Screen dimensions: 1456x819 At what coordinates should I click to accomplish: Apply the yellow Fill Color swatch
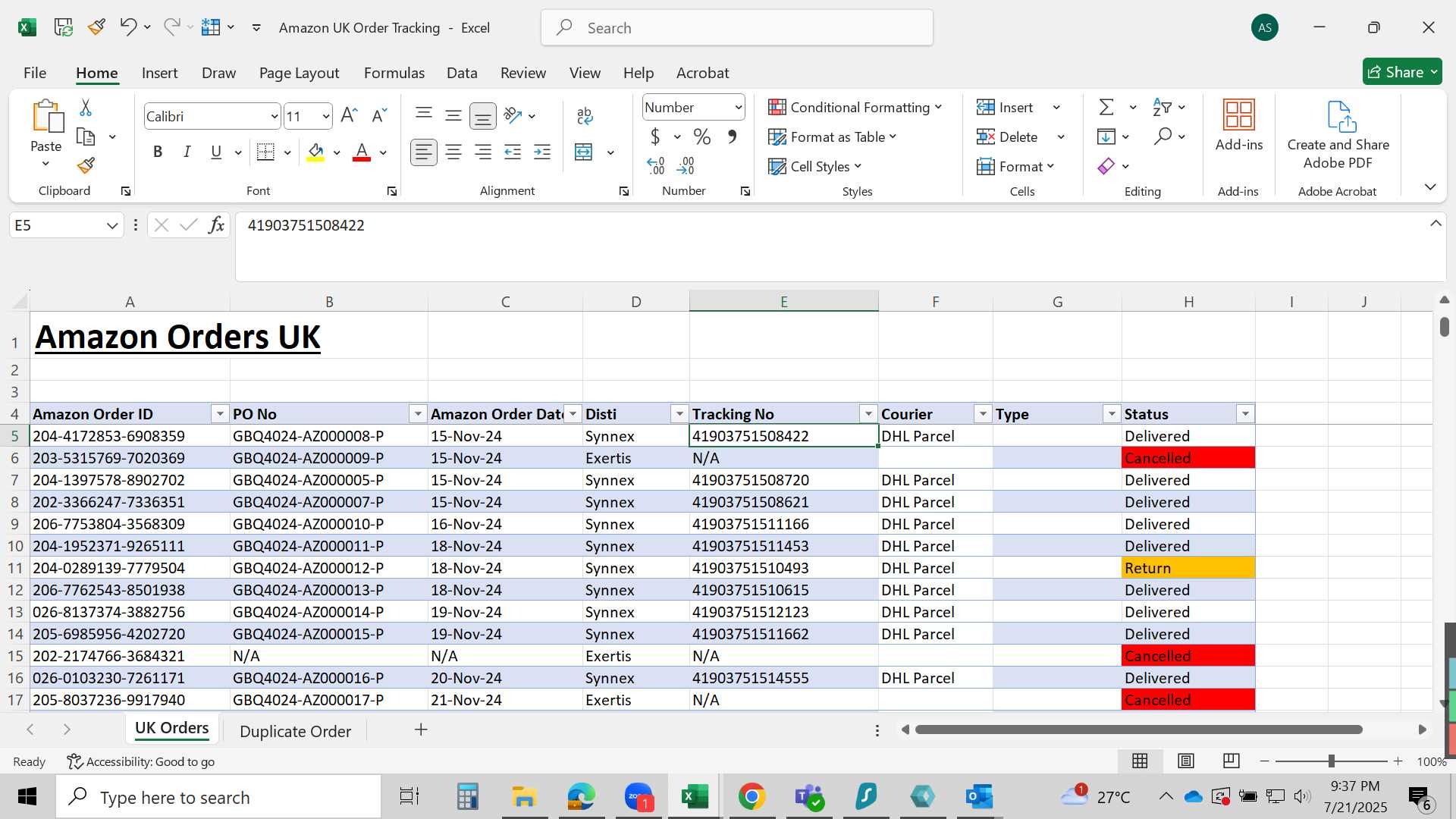click(315, 152)
